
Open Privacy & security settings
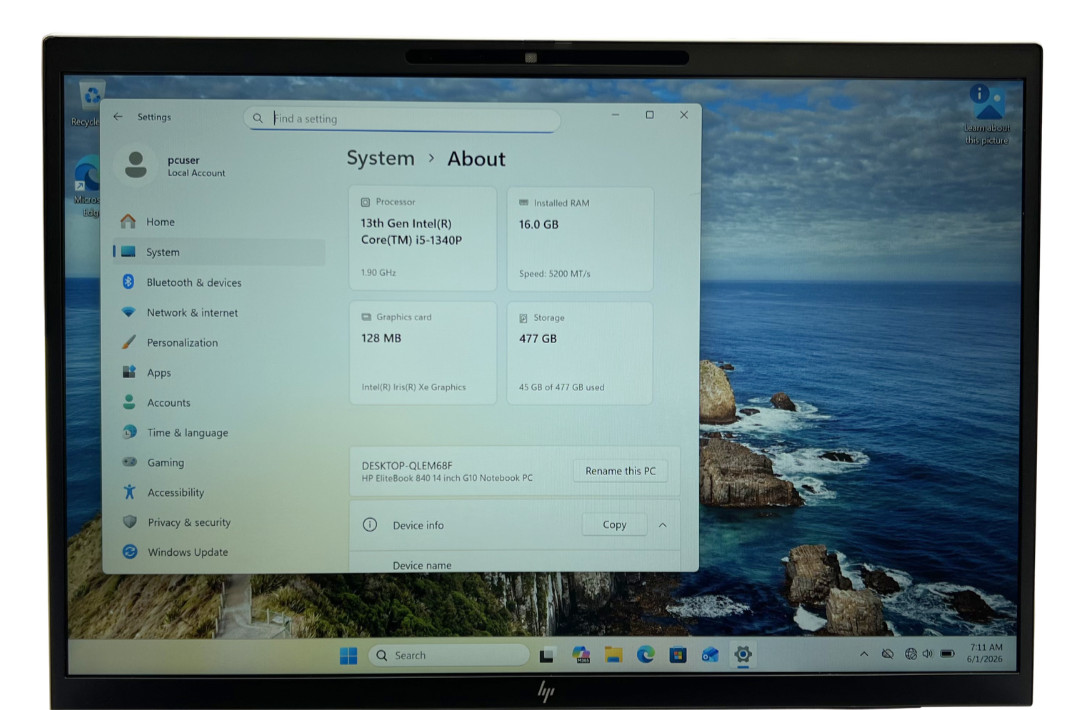[219, 523]
